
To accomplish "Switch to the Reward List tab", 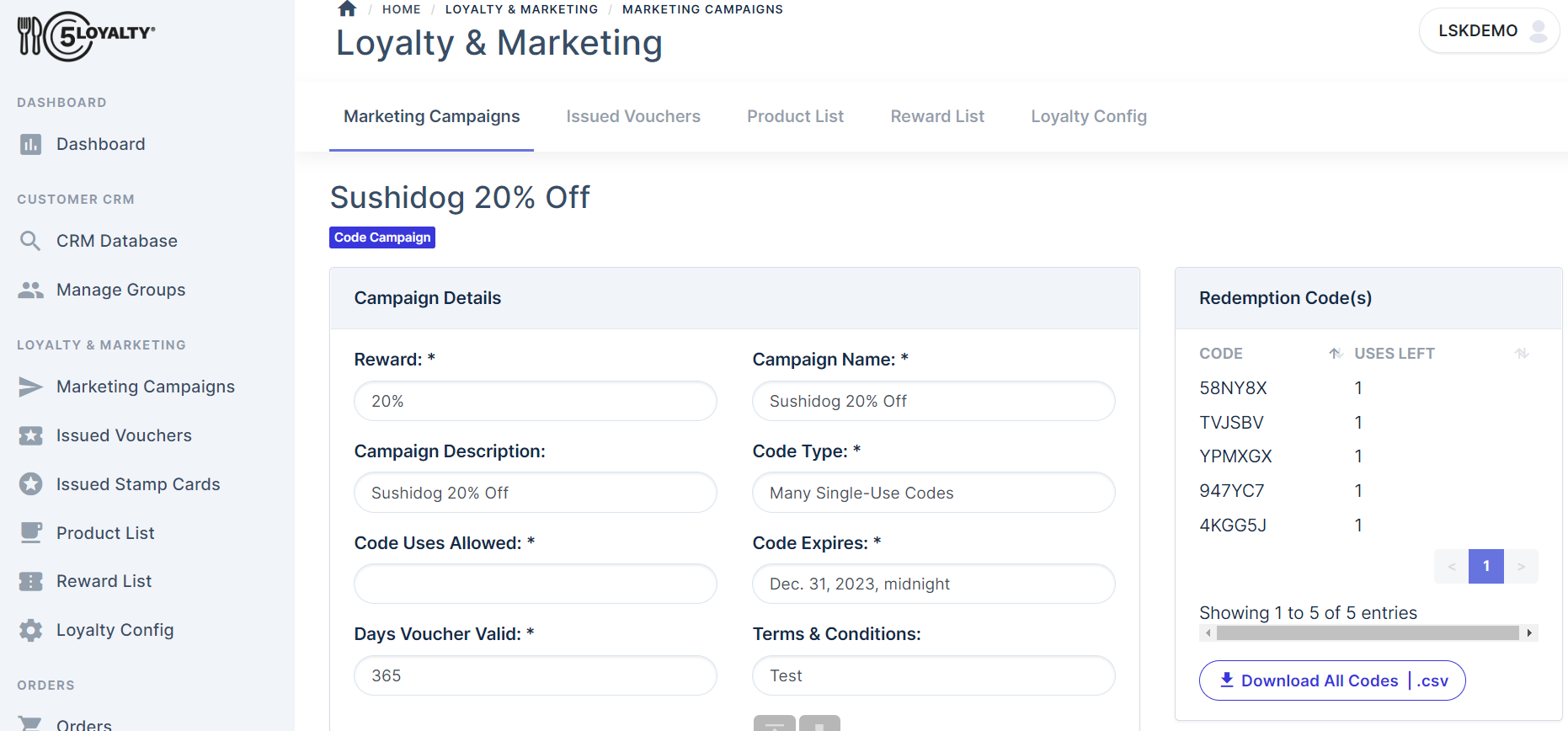I will click(x=937, y=116).
